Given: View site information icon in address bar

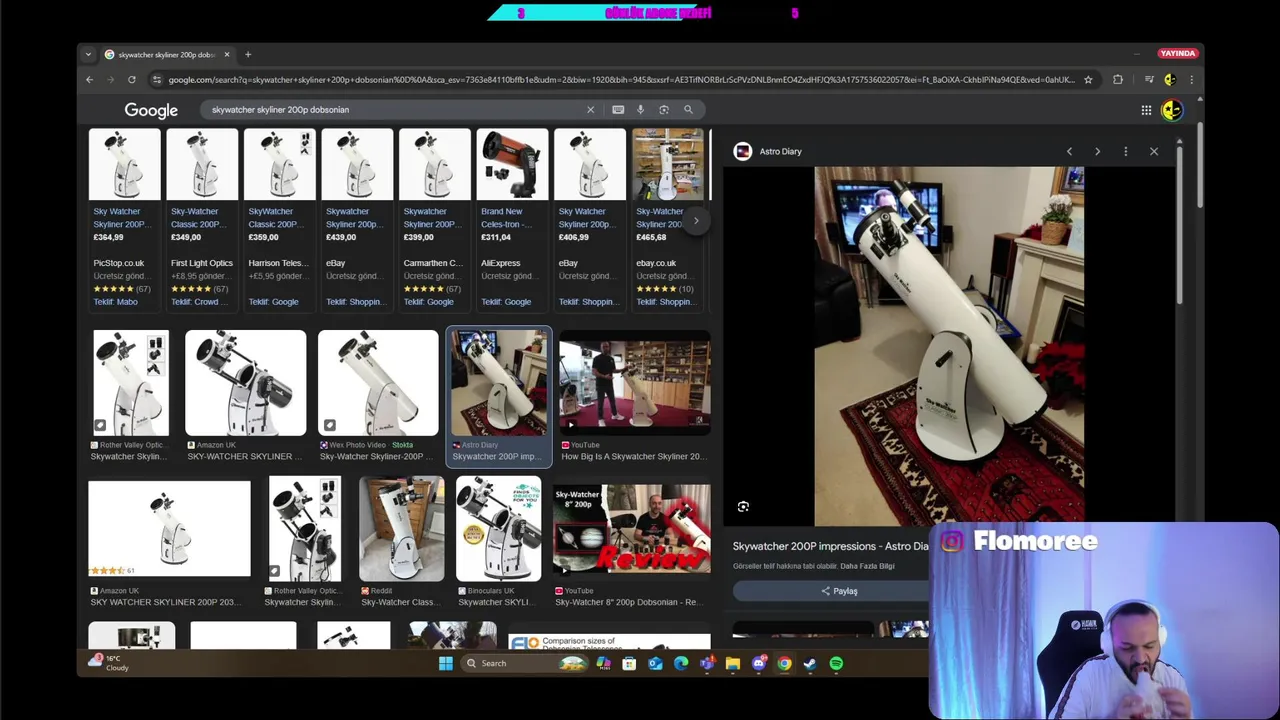Looking at the screenshot, I should point(156,80).
